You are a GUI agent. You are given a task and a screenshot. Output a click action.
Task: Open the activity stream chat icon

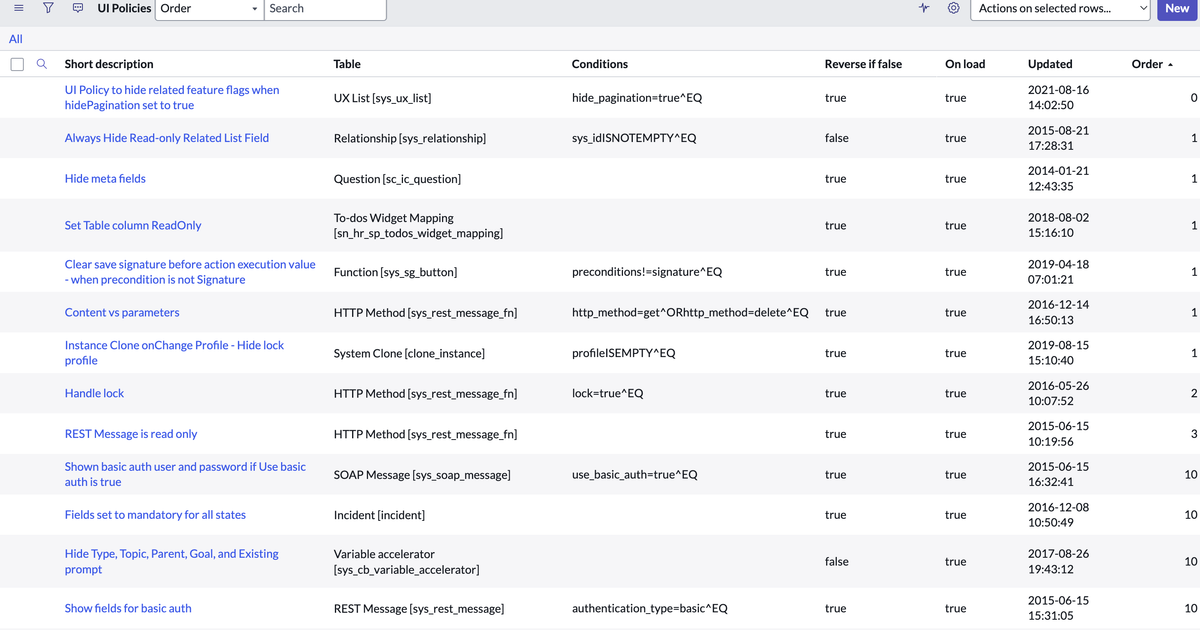tap(78, 8)
